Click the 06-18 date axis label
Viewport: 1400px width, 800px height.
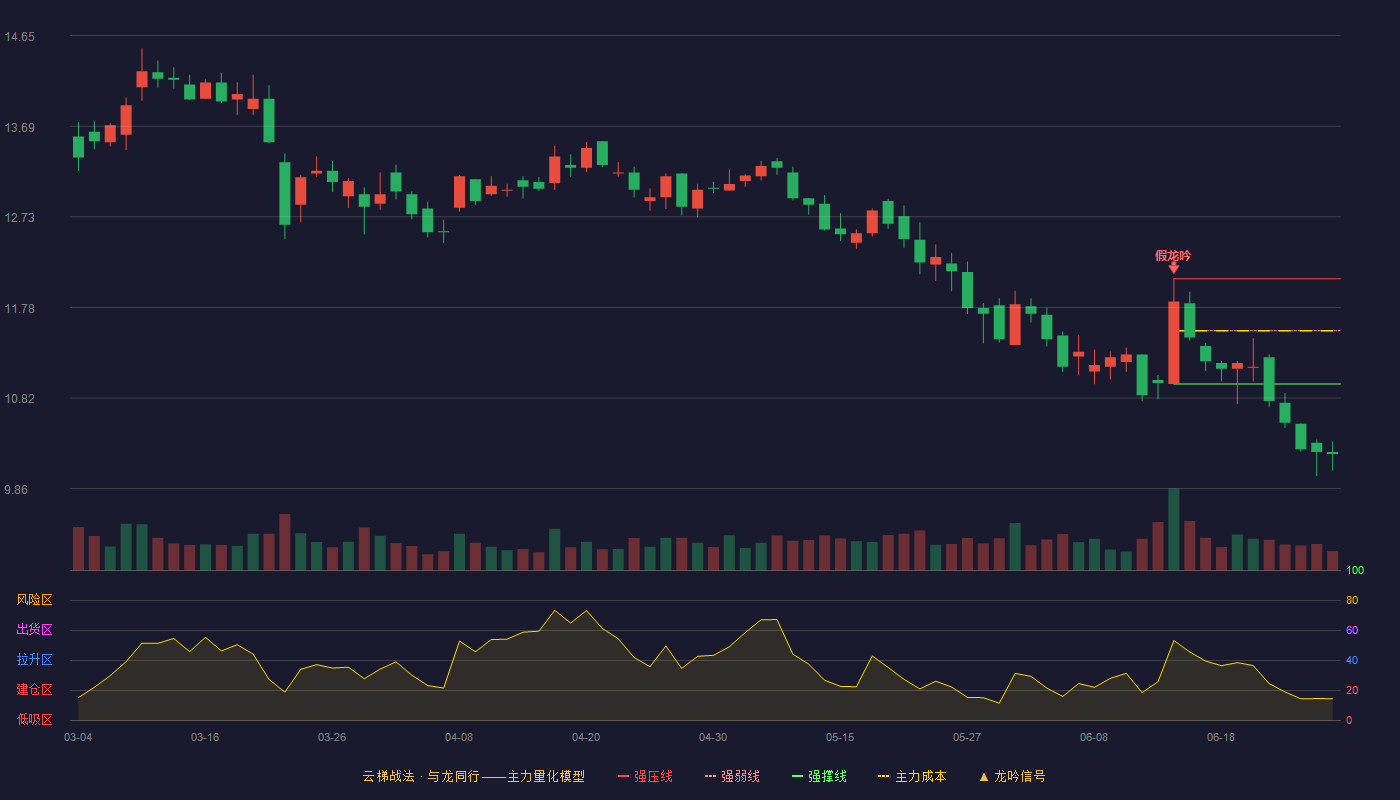(1221, 737)
